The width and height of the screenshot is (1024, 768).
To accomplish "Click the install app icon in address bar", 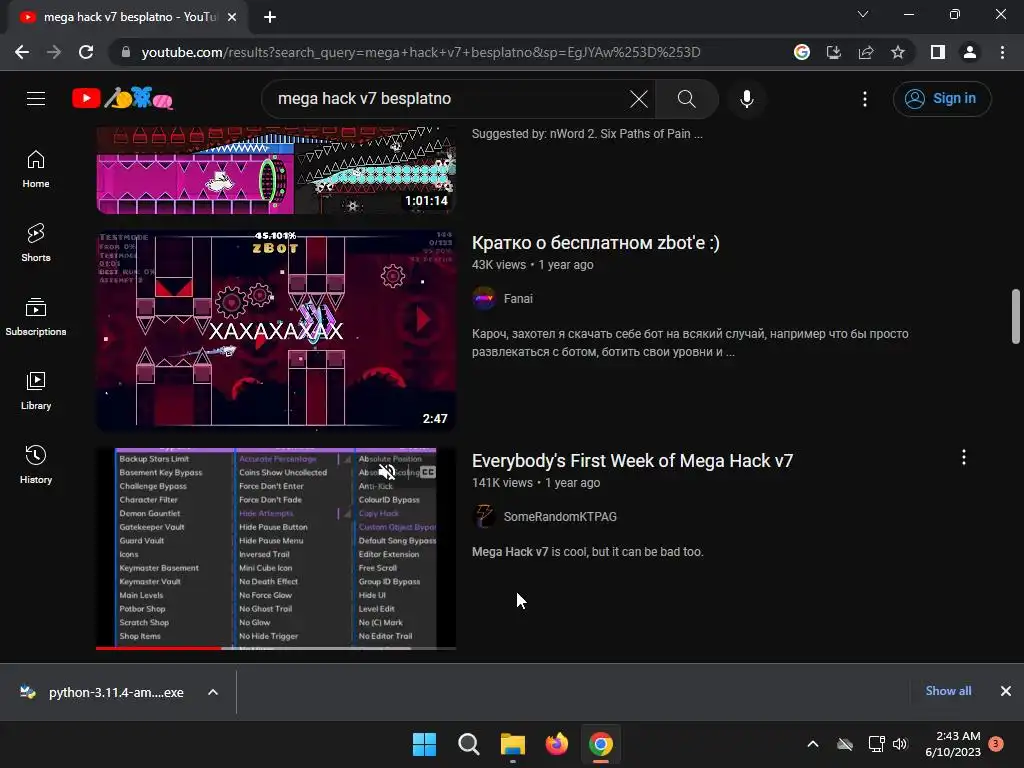I will [834, 52].
